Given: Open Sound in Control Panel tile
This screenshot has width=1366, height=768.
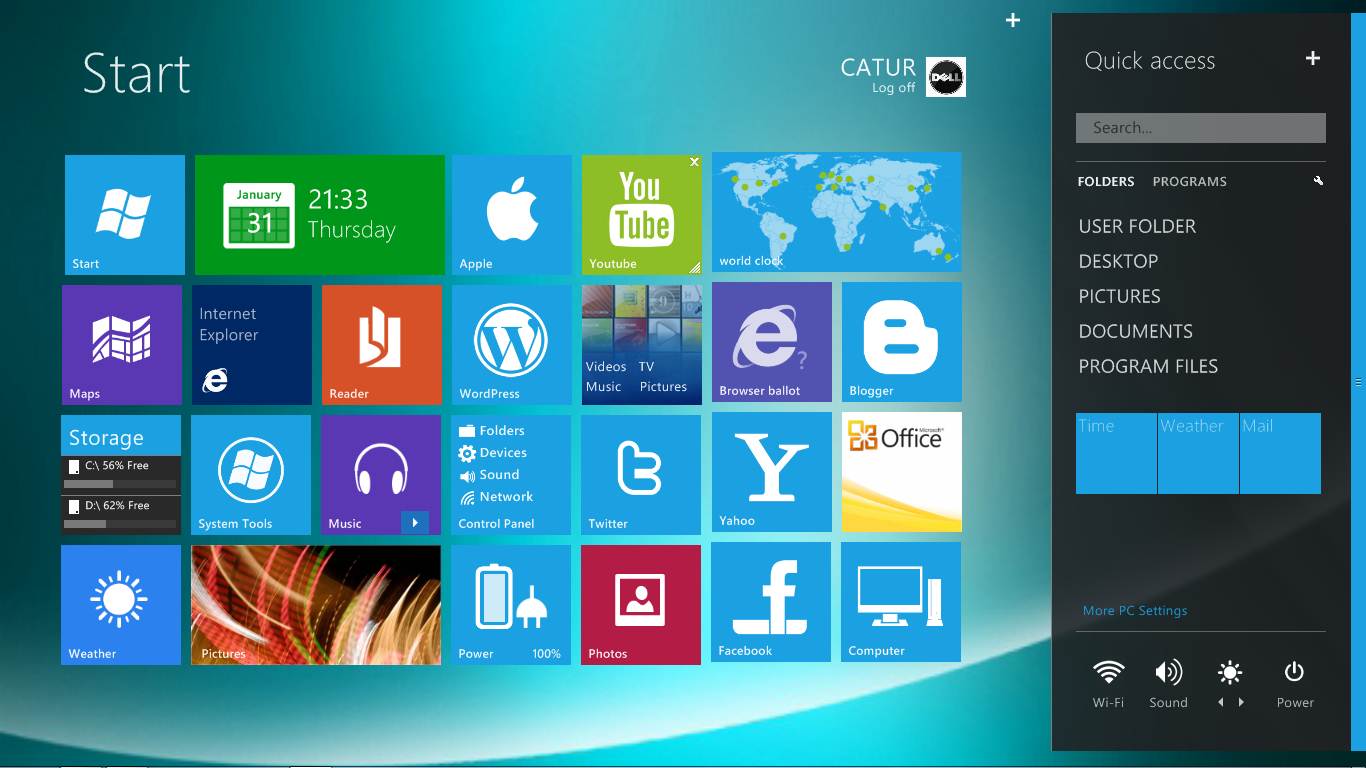Looking at the screenshot, I should [489, 475].
